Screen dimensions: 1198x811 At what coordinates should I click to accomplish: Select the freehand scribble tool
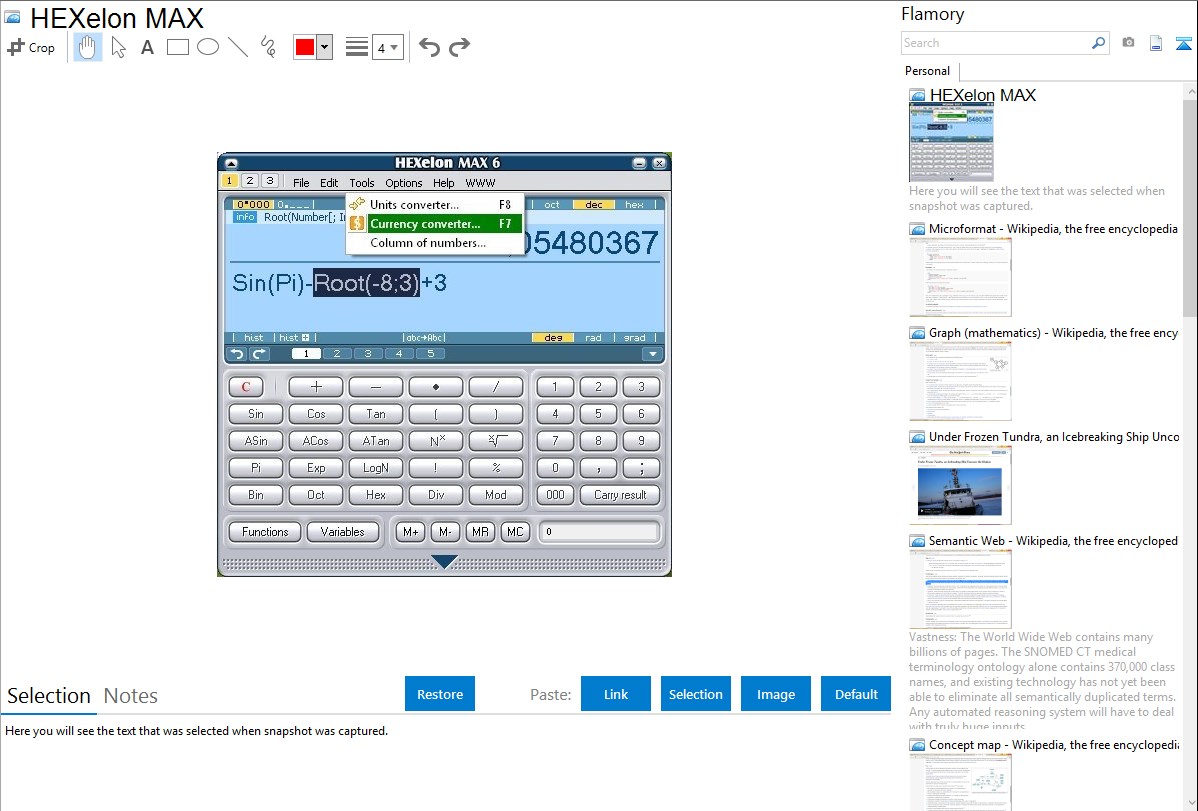(268, 47)
